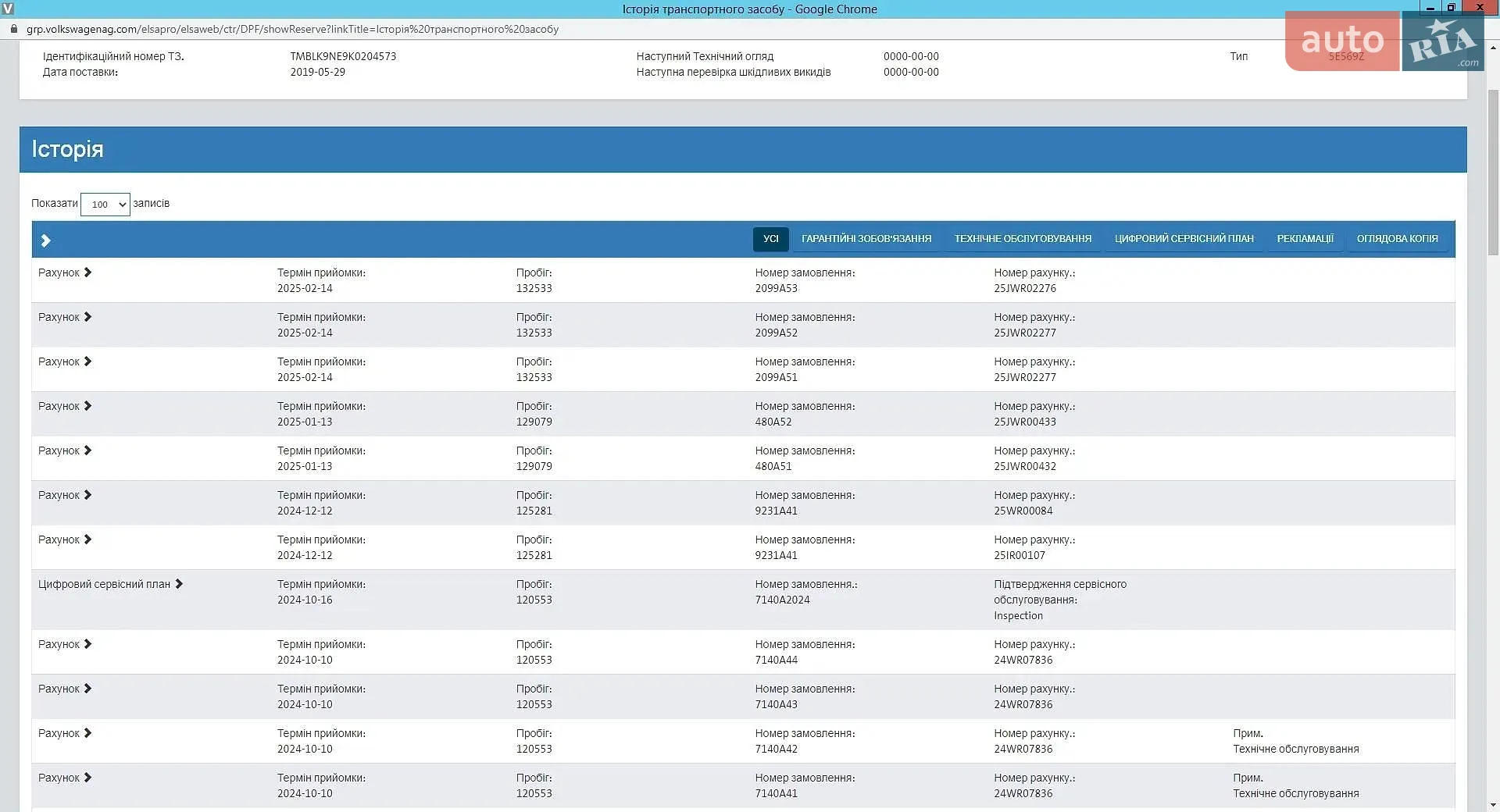Image resolution: width=1500 pixels, height=812 pixels.
Task: Switch to ГАРАНТІЙНІ ЗОБОВ'ЯЗАННЯ tab
Action: (866, 239)
